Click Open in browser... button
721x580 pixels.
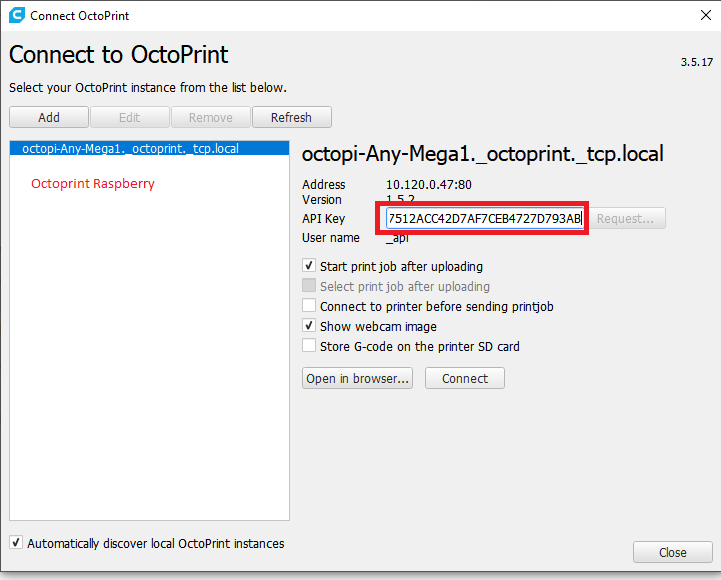click(x=357, y=378)
